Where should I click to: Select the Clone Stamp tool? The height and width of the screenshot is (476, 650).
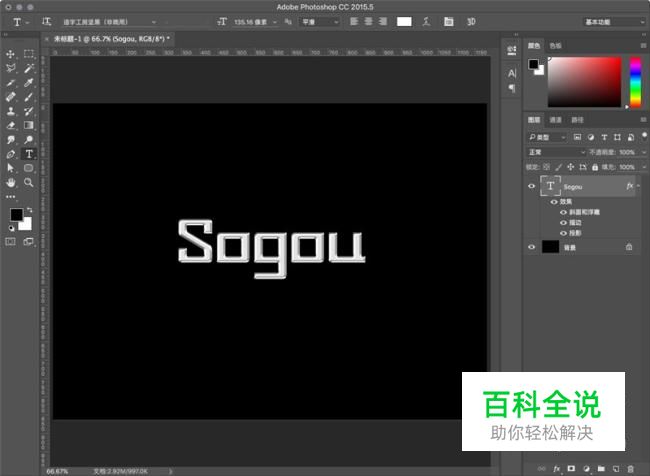pos(10,111)
